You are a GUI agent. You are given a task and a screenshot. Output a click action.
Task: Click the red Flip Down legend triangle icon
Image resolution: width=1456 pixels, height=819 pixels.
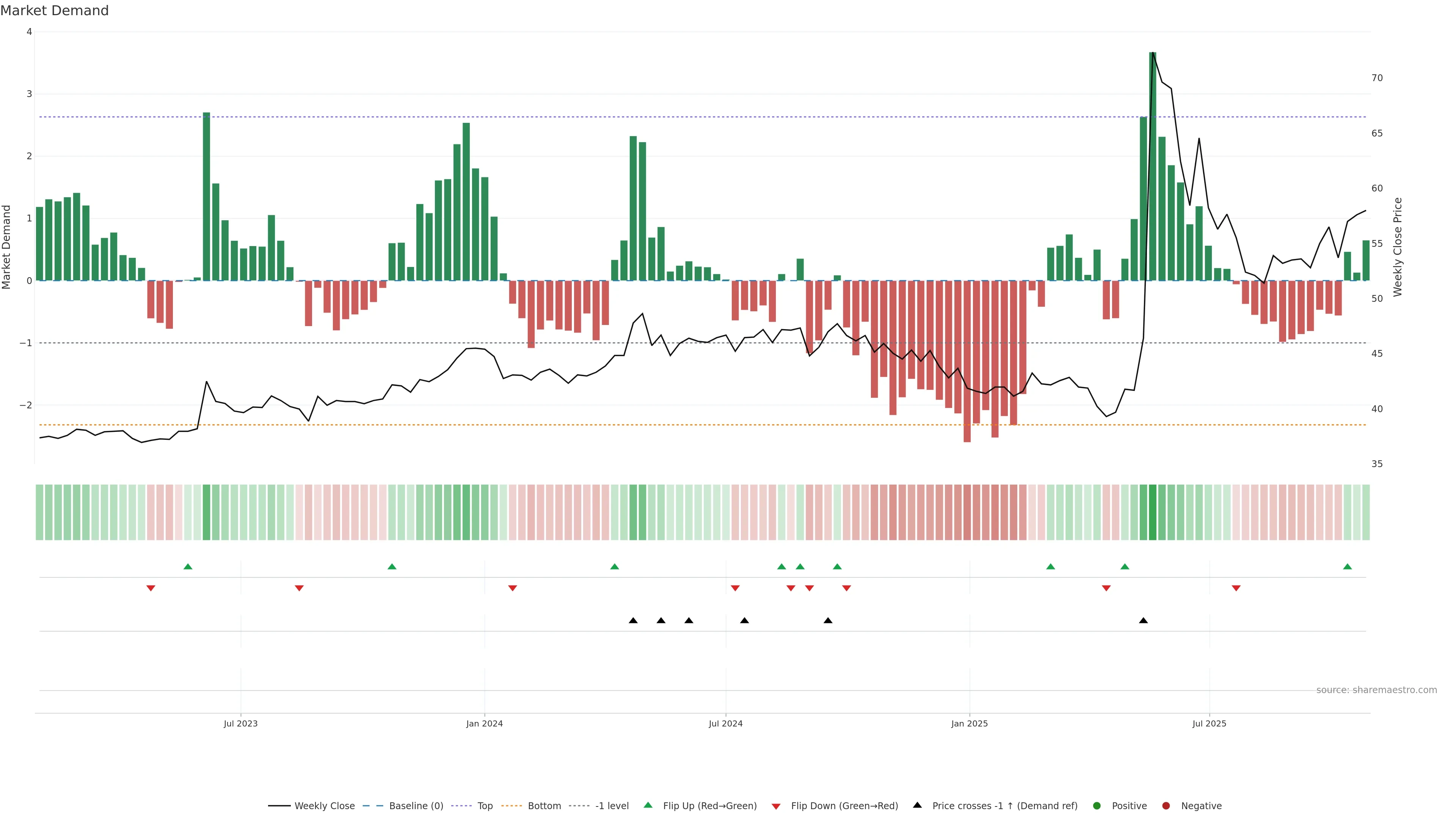776,806
